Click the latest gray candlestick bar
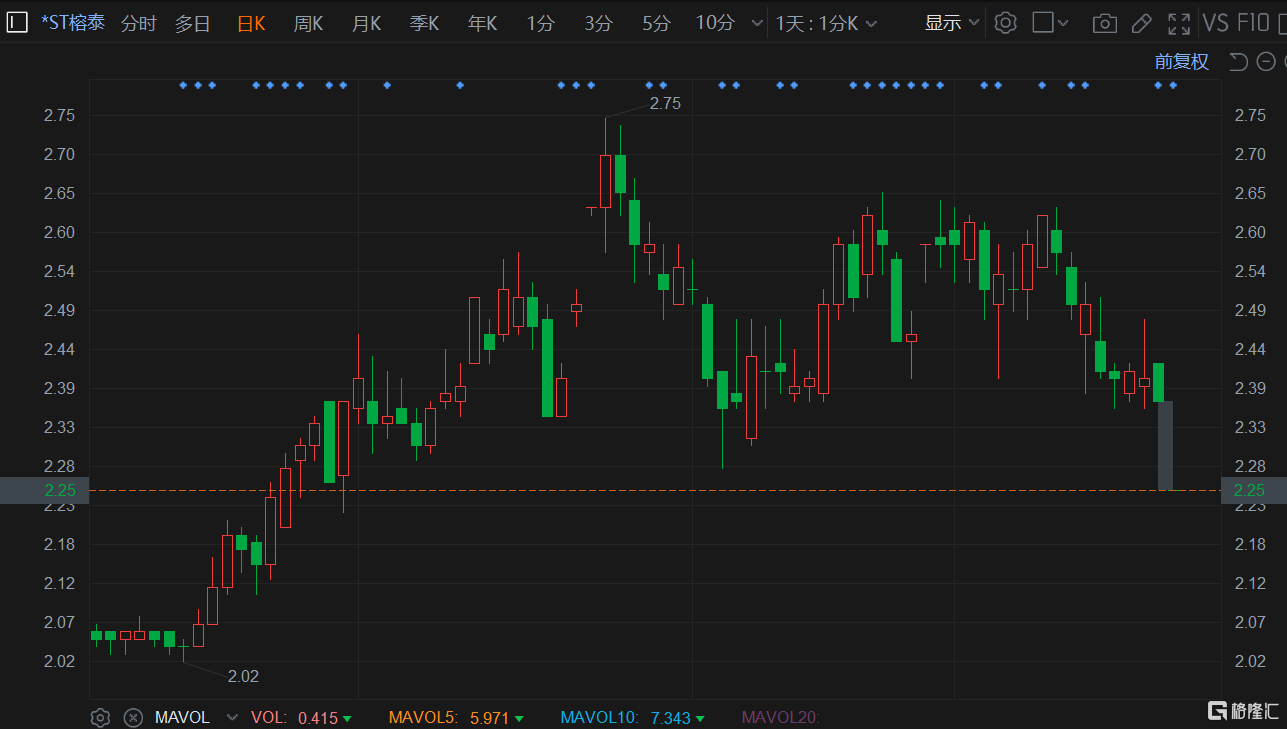 pyautogui.click(x=1165, y=445)
